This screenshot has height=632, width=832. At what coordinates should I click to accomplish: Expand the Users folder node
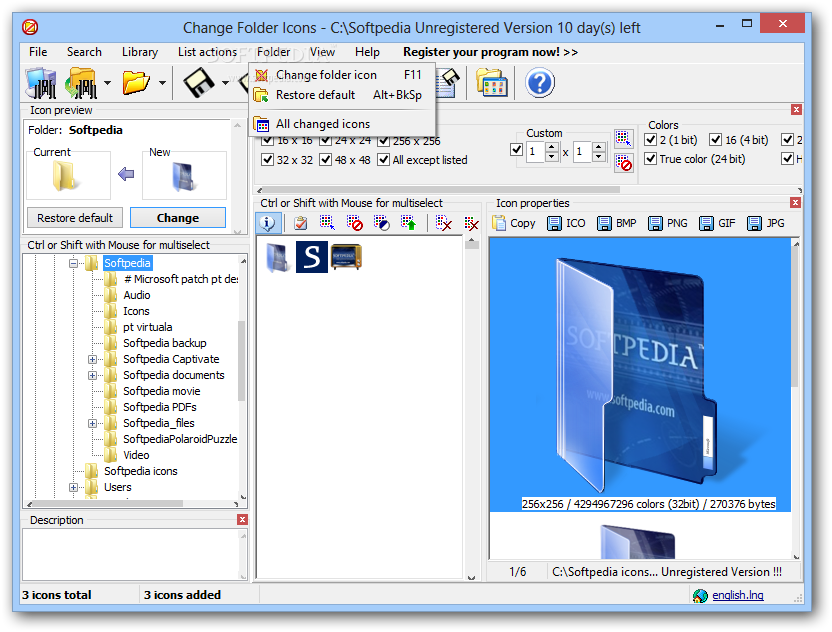73,487
